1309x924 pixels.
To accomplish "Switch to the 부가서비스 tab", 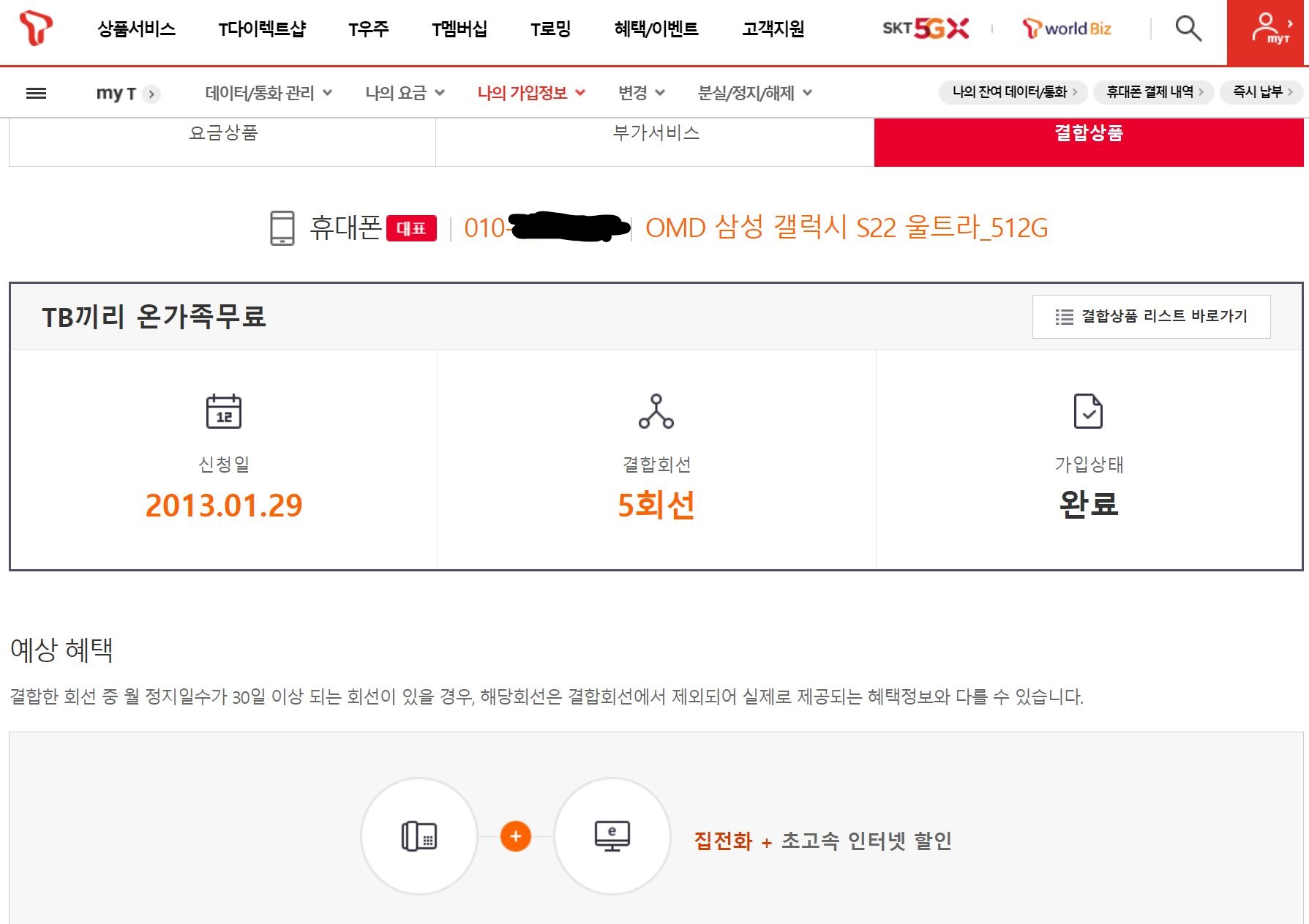I will (x=656, y=134).
